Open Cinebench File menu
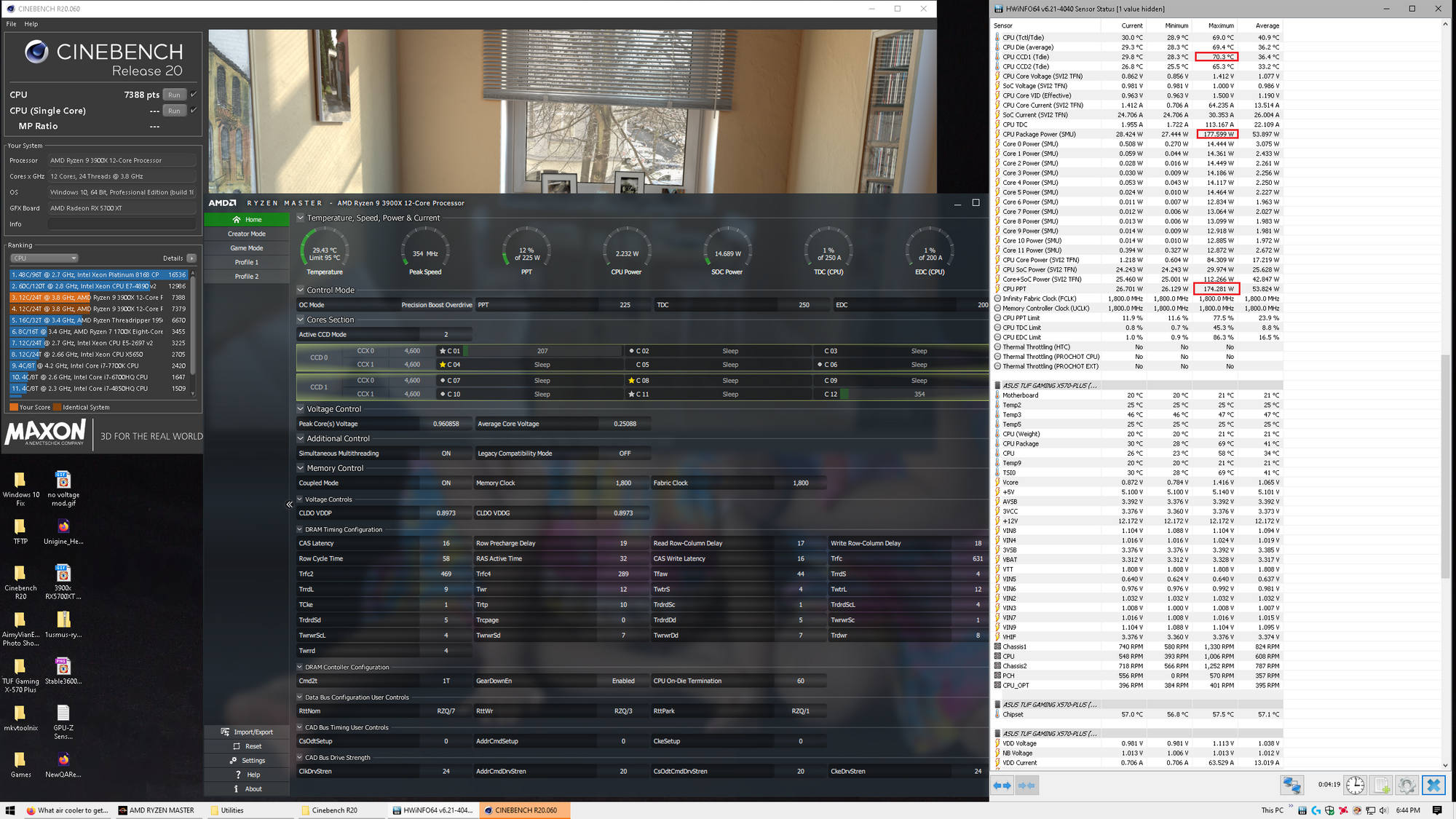Image resolution: width=1456 pixels, height=819 pixels. (11, 24)
